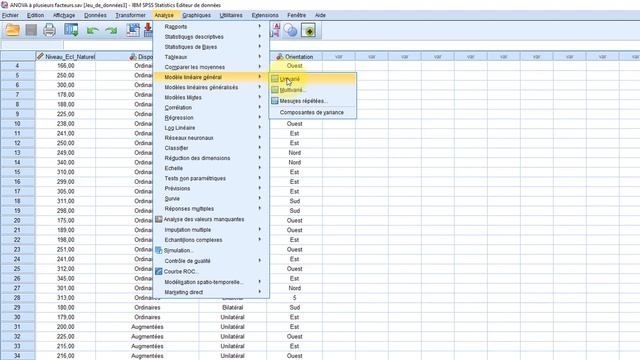Screen dimensions: 640x360
Task: Expand the Régression submenu arrow
Action: [260, 117]
